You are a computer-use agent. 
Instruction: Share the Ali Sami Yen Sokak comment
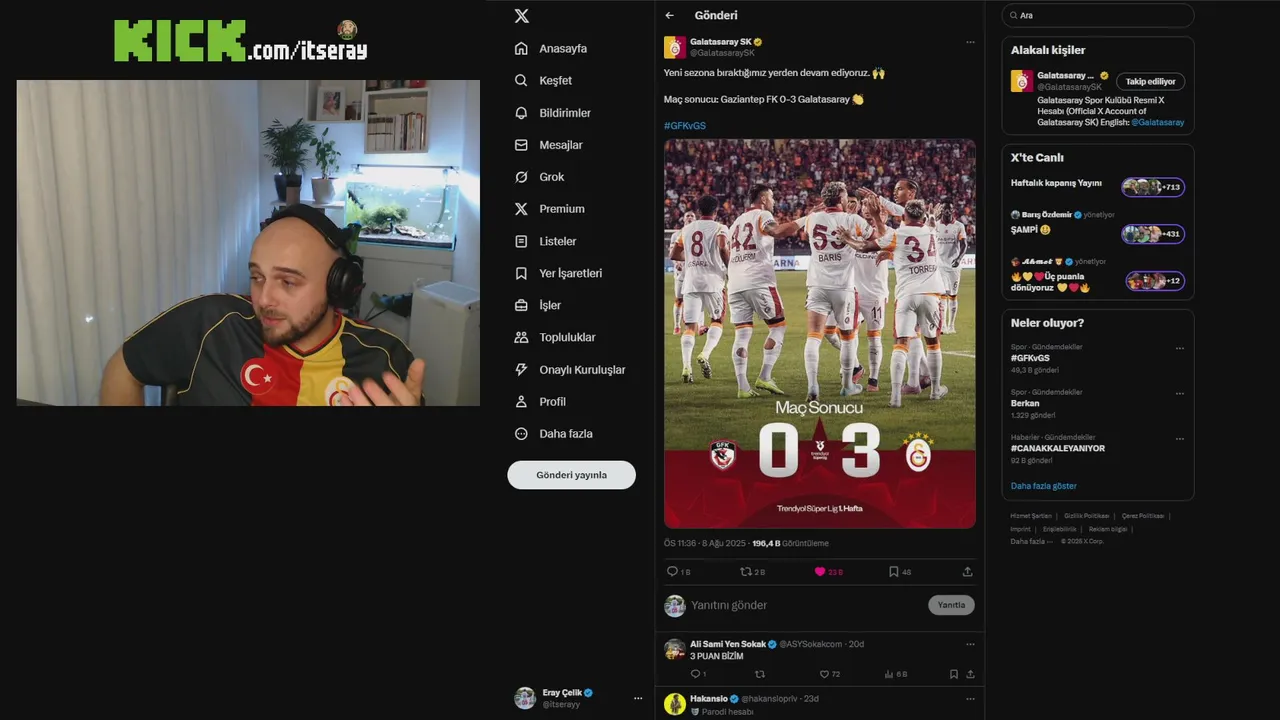(x=970, y=674)
